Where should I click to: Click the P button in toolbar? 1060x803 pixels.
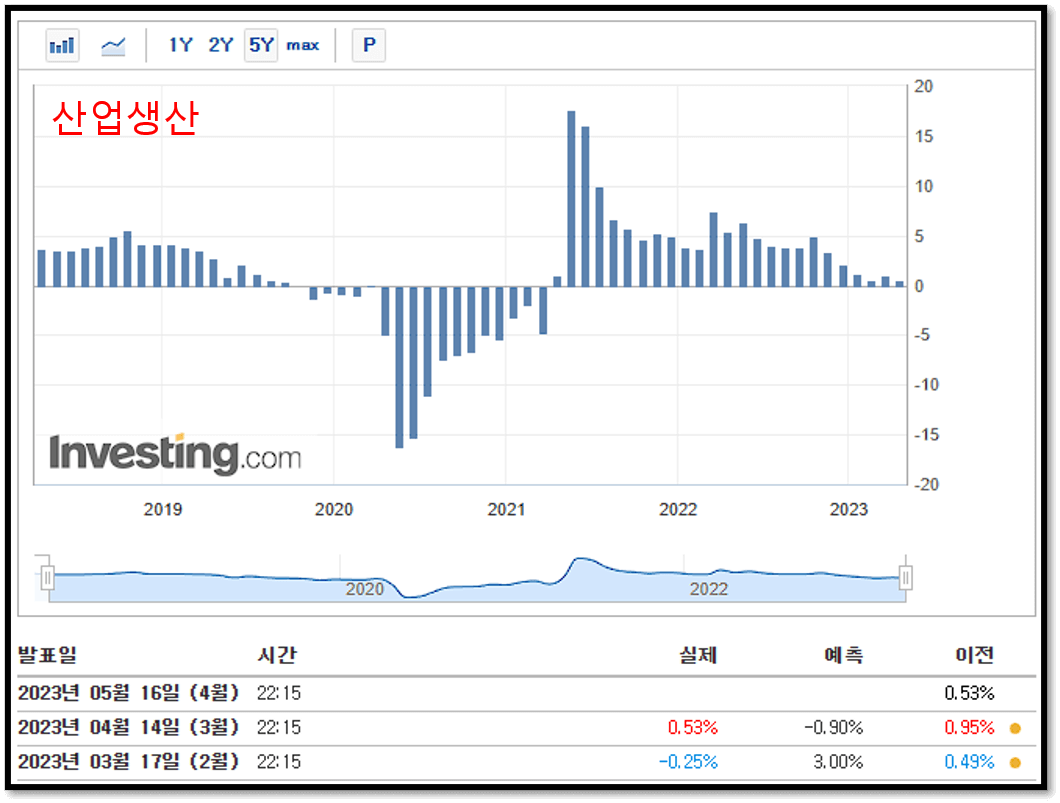pos(369,45)
